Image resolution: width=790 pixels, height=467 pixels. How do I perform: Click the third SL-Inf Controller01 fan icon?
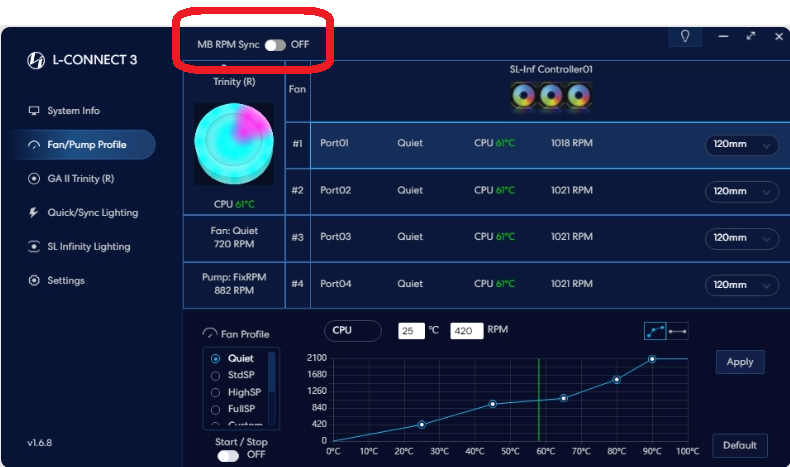click(x=578, y=96)
